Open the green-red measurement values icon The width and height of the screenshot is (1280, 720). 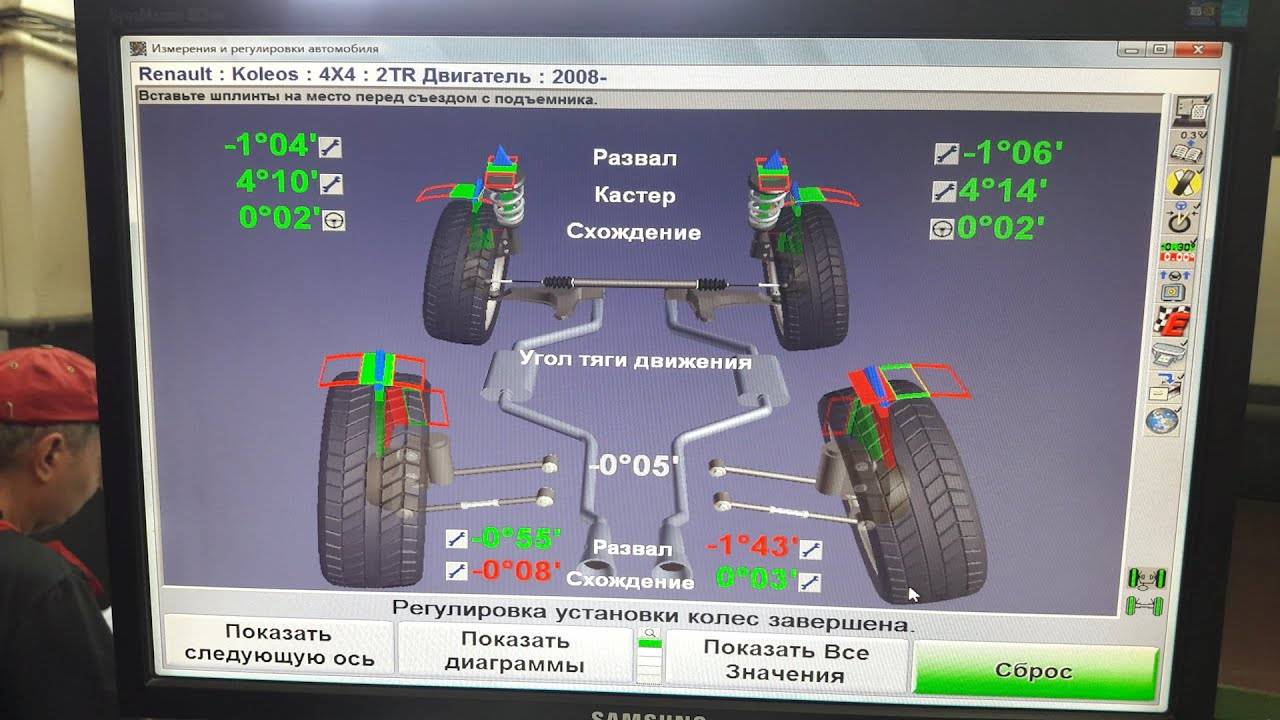[x=1176, y=251]
